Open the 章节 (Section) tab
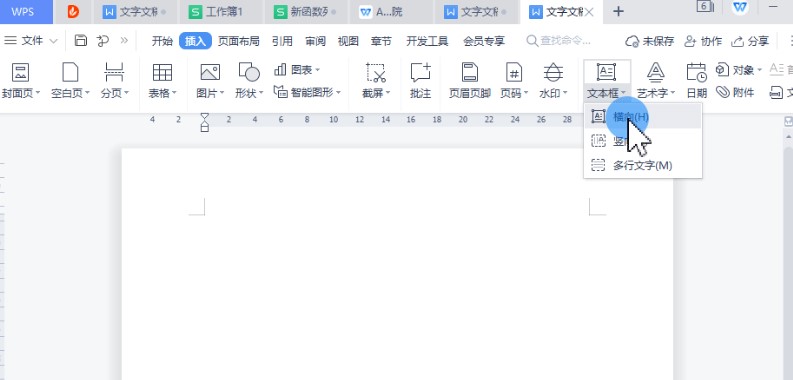 point(381,41)
